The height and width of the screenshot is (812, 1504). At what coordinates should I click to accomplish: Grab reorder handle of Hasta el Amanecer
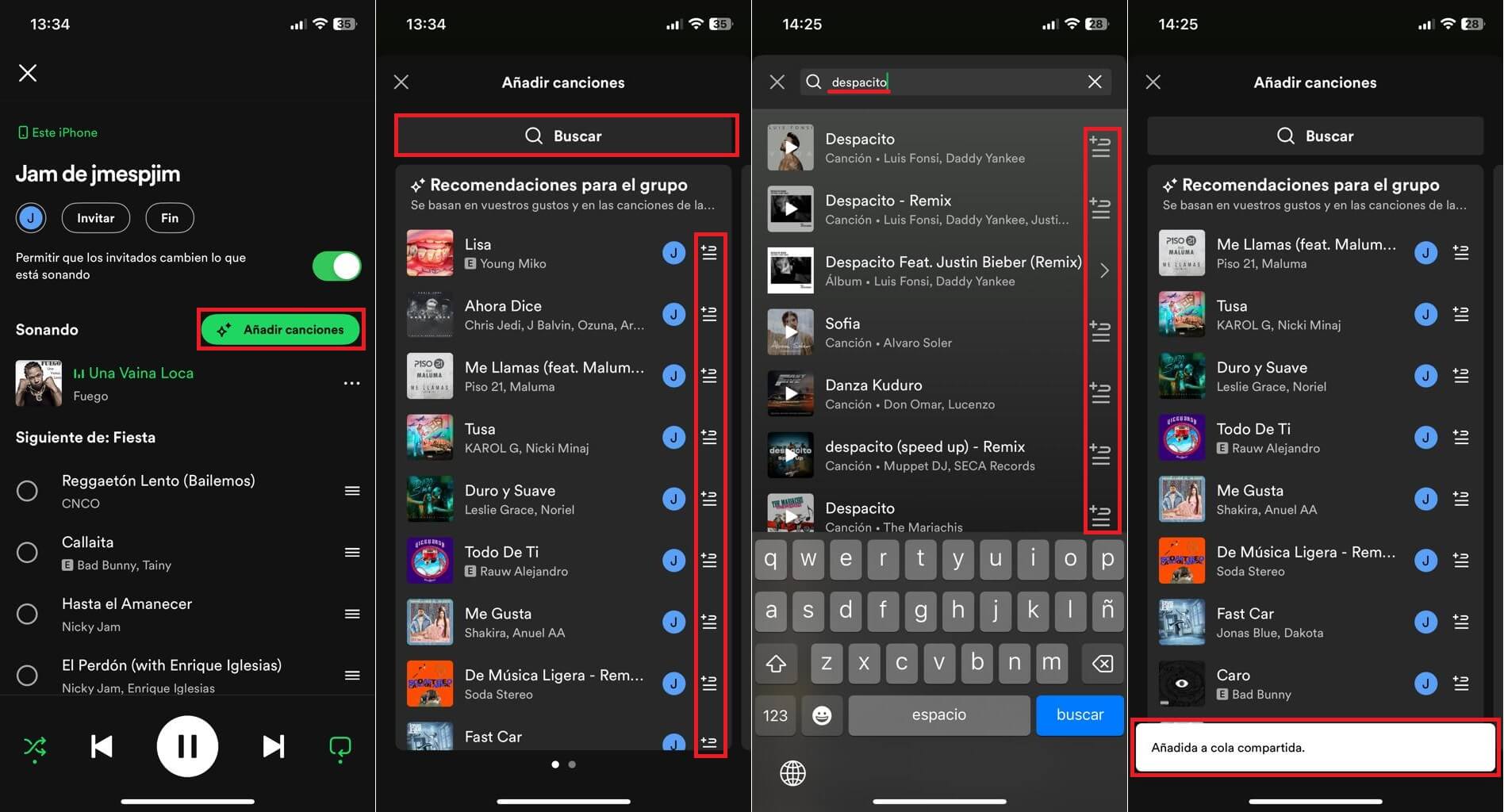[352, 614]
